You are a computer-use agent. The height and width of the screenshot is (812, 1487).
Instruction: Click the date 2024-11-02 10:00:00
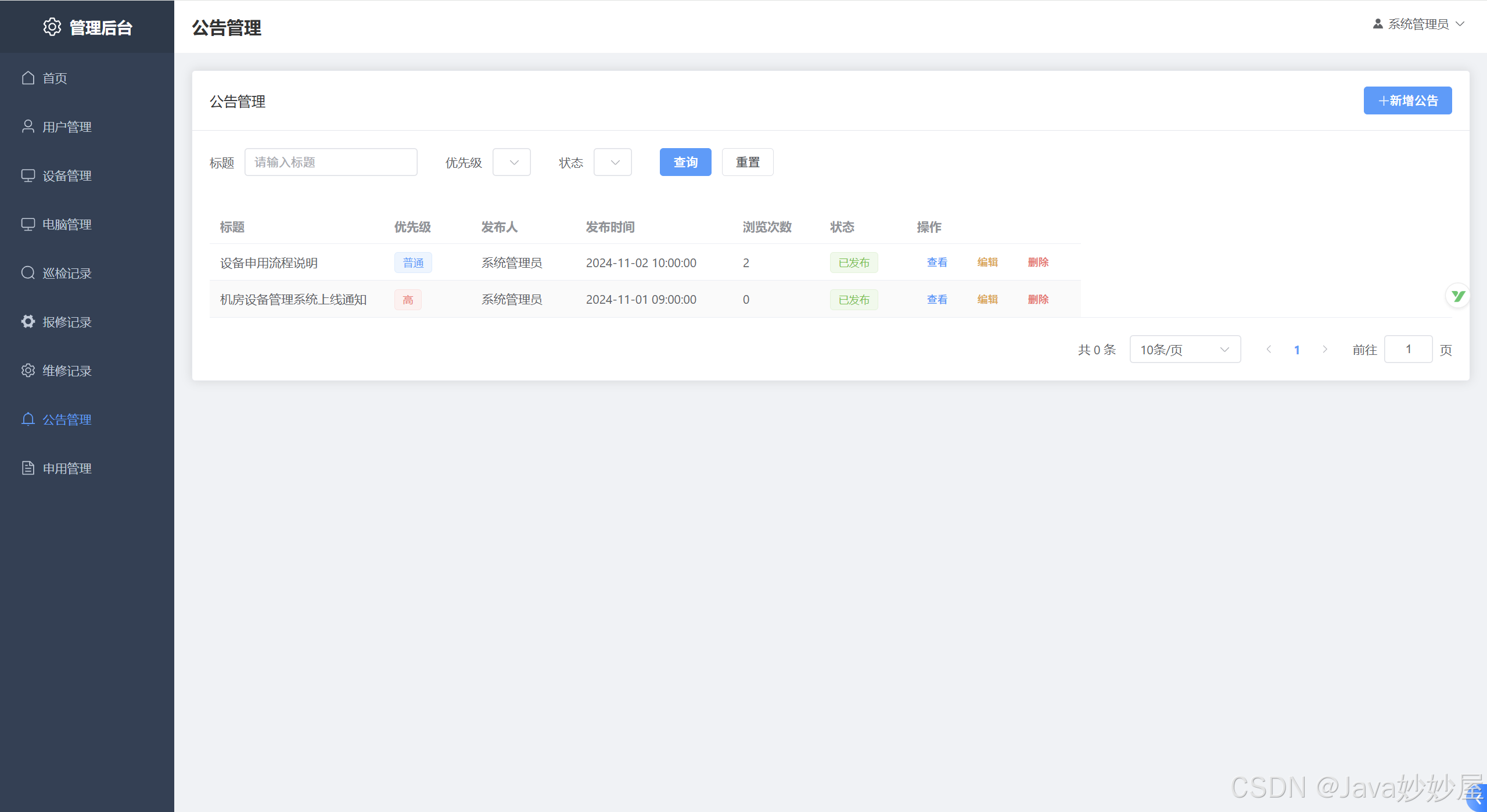(x=641, y=263)
